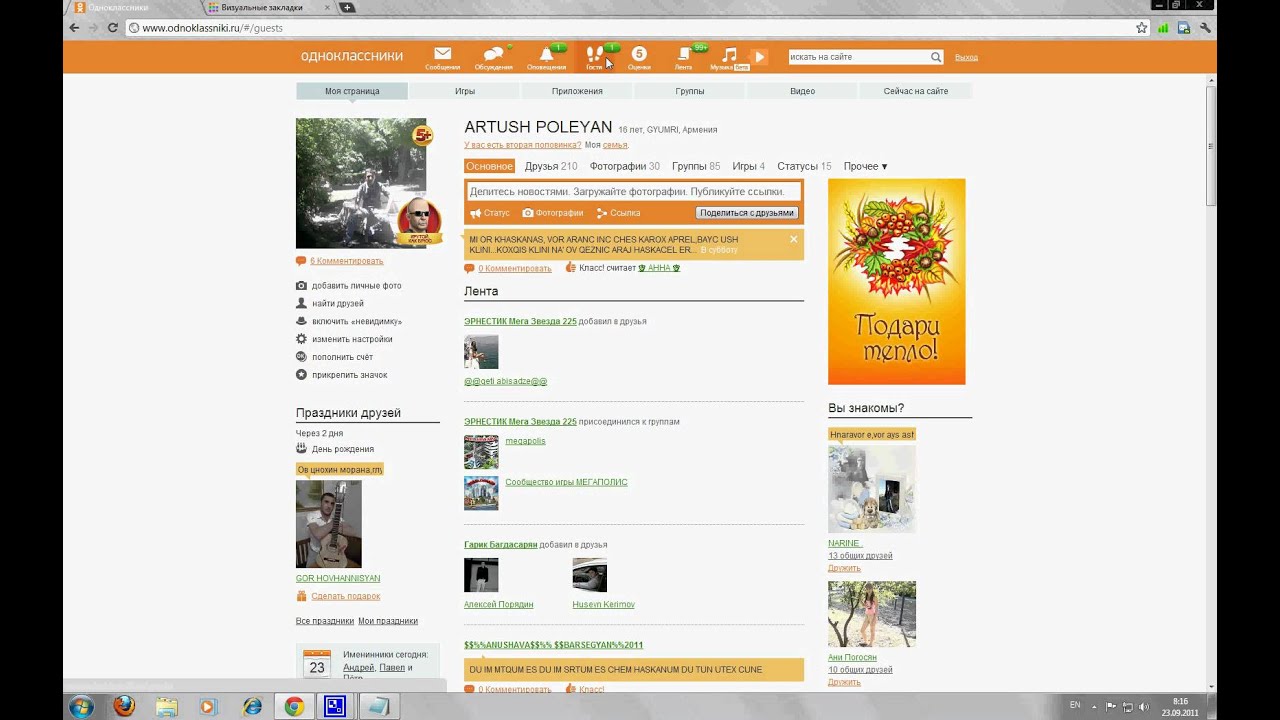Click 'добавить личные фото' camera icon
The width and height of the screenshot is (1280, 720).
[x=301, y=285]
